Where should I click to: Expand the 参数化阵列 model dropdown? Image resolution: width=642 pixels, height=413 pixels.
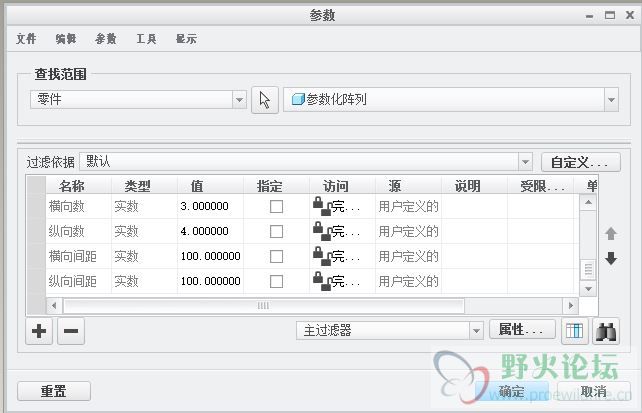click(611, 100)
